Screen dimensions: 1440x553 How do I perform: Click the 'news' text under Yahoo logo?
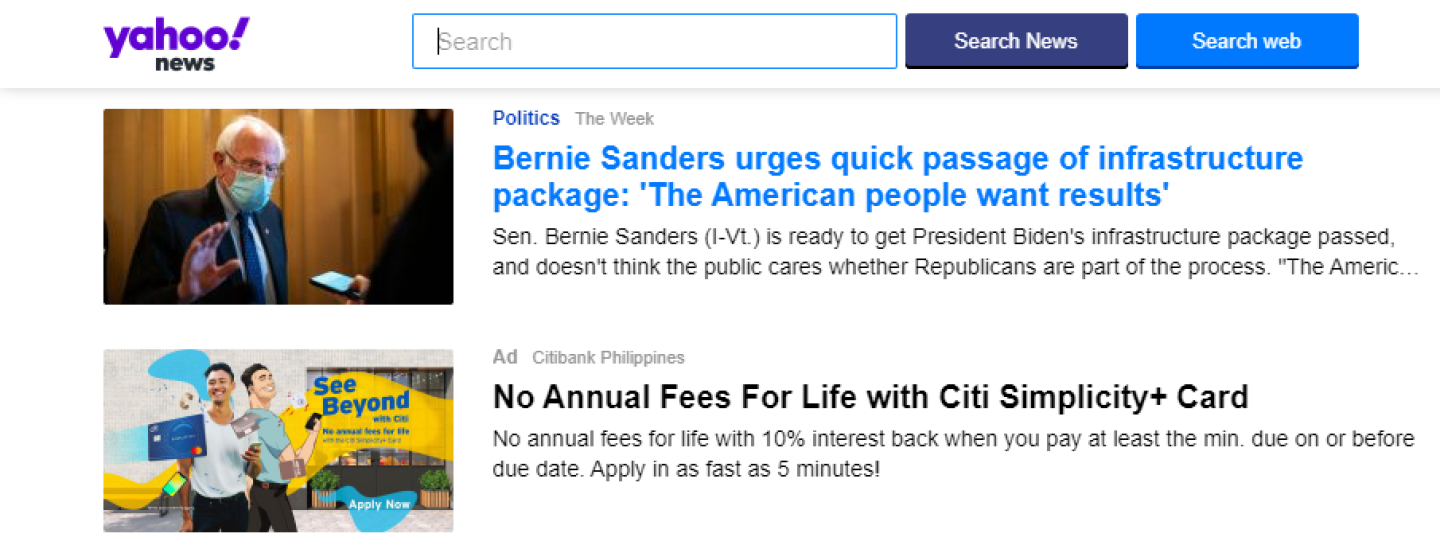click(185, 64)
